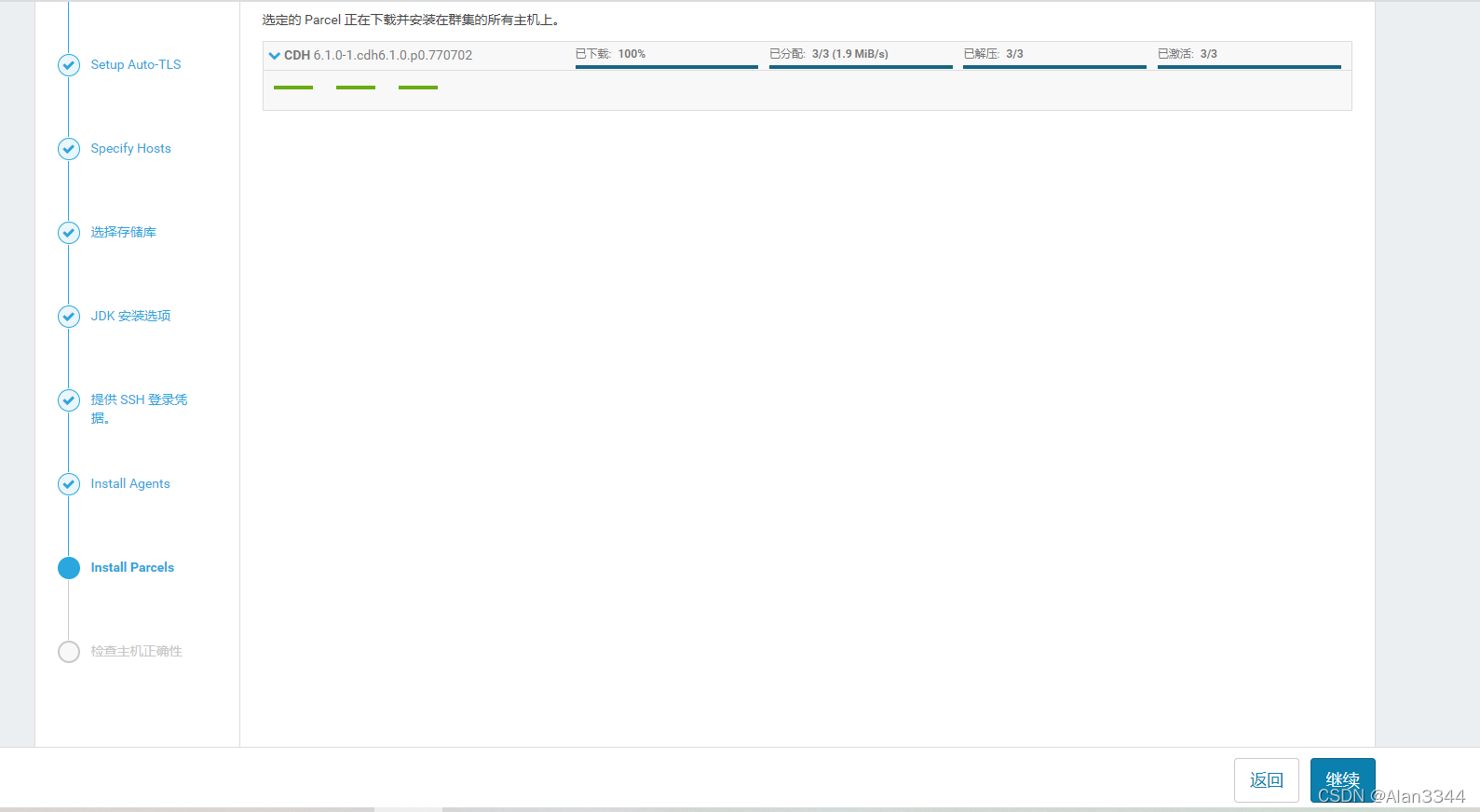The width and height of the screenshot is (1480, 812).
Task: Click the JDK 安装选项 checkmark icon
Action: pyautogui.click(x=69, y=317)
